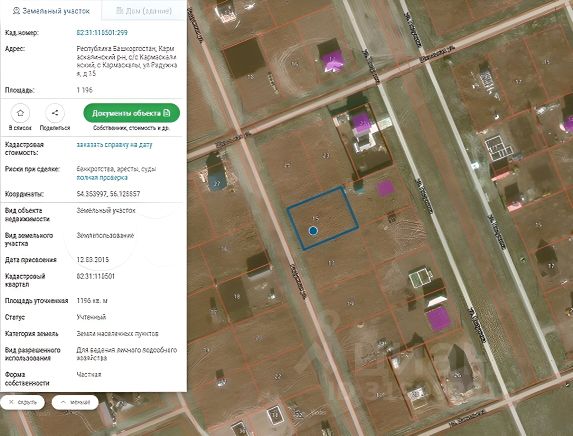Viewport: 573px width, 436px height.
Task: Hide the info panel with the 'скрыть' button
Action: pos(23,402)
